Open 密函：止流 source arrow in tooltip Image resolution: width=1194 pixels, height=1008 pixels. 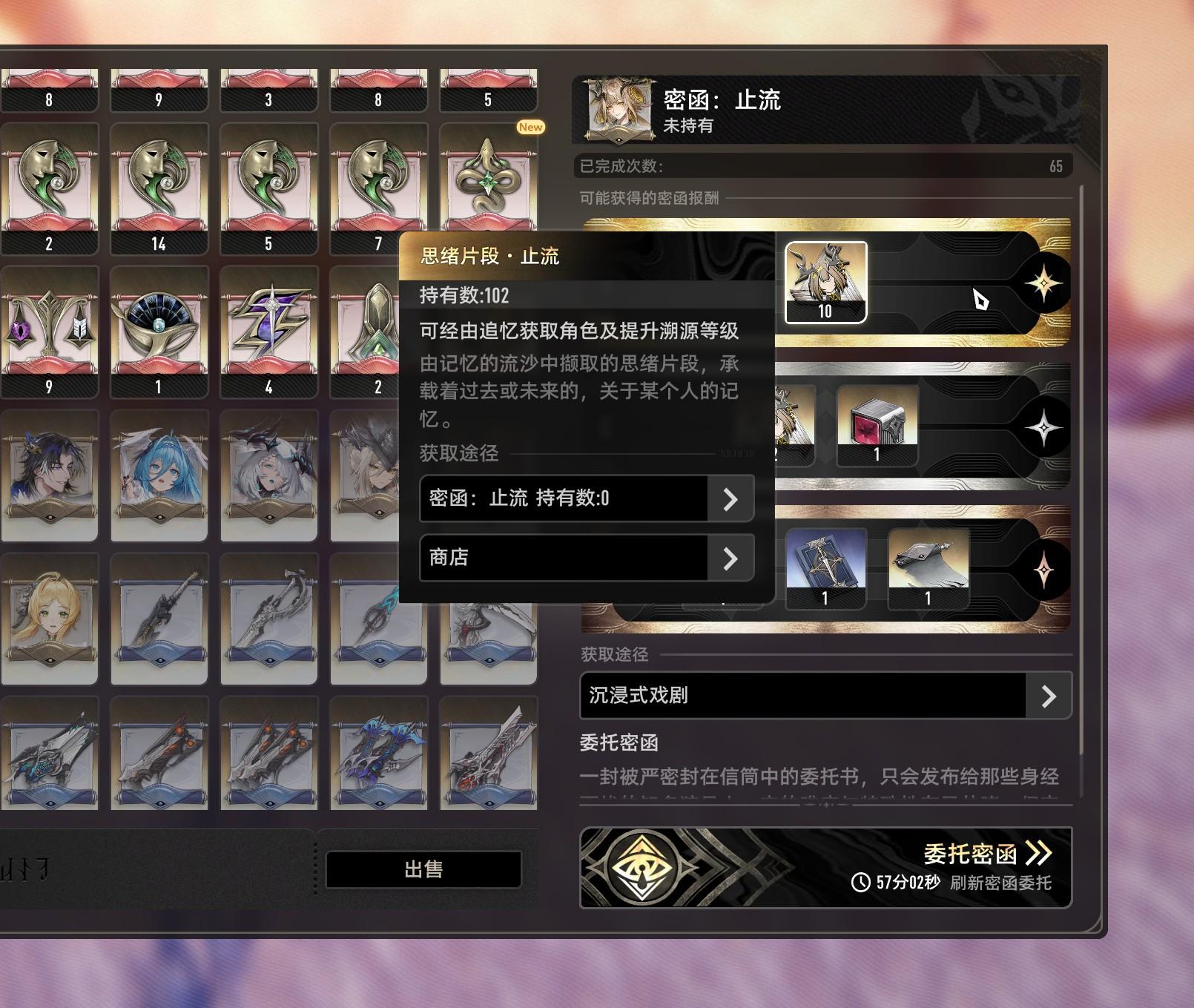[x=730, y=499]
